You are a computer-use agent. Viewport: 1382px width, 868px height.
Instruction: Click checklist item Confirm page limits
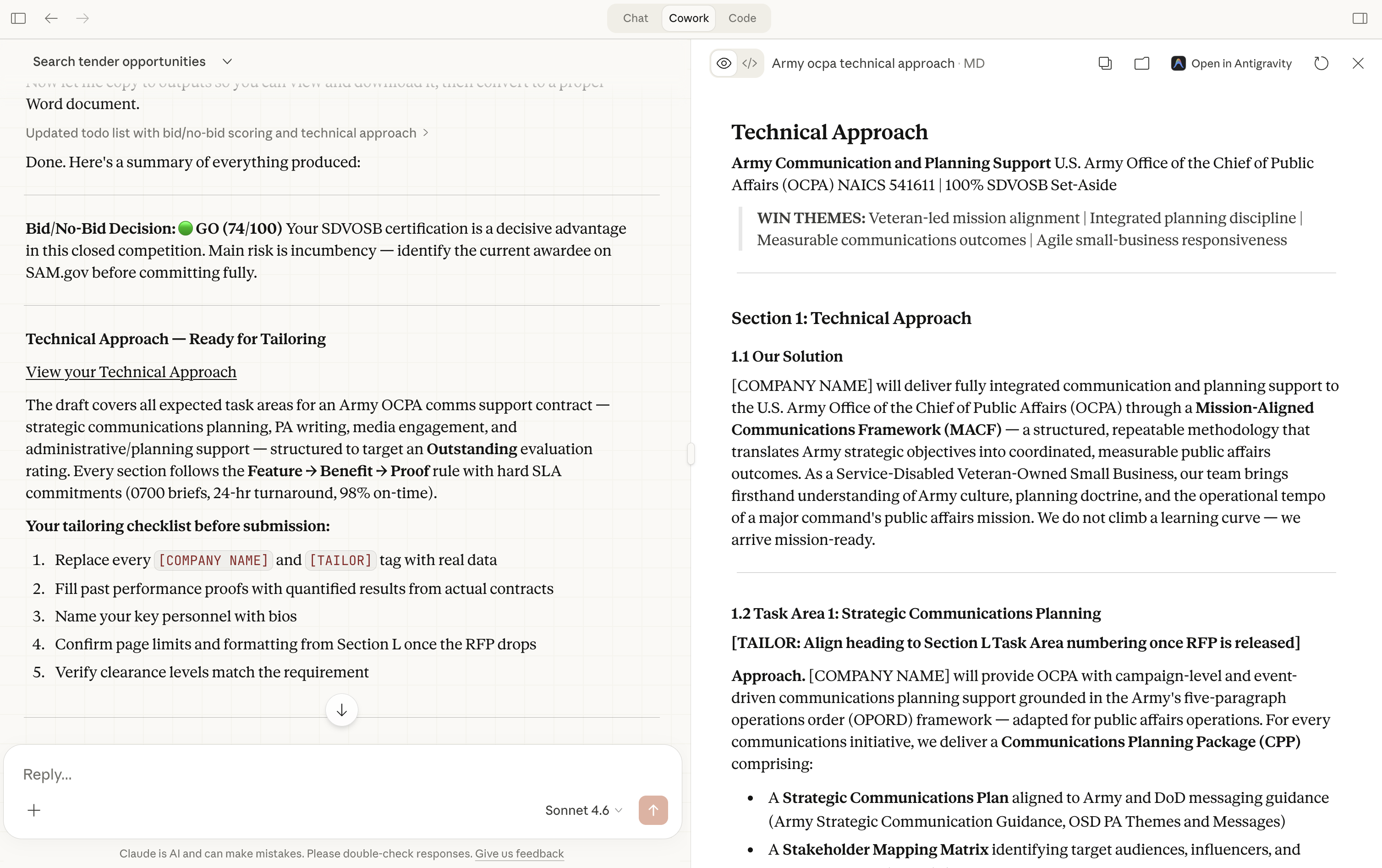296,645
